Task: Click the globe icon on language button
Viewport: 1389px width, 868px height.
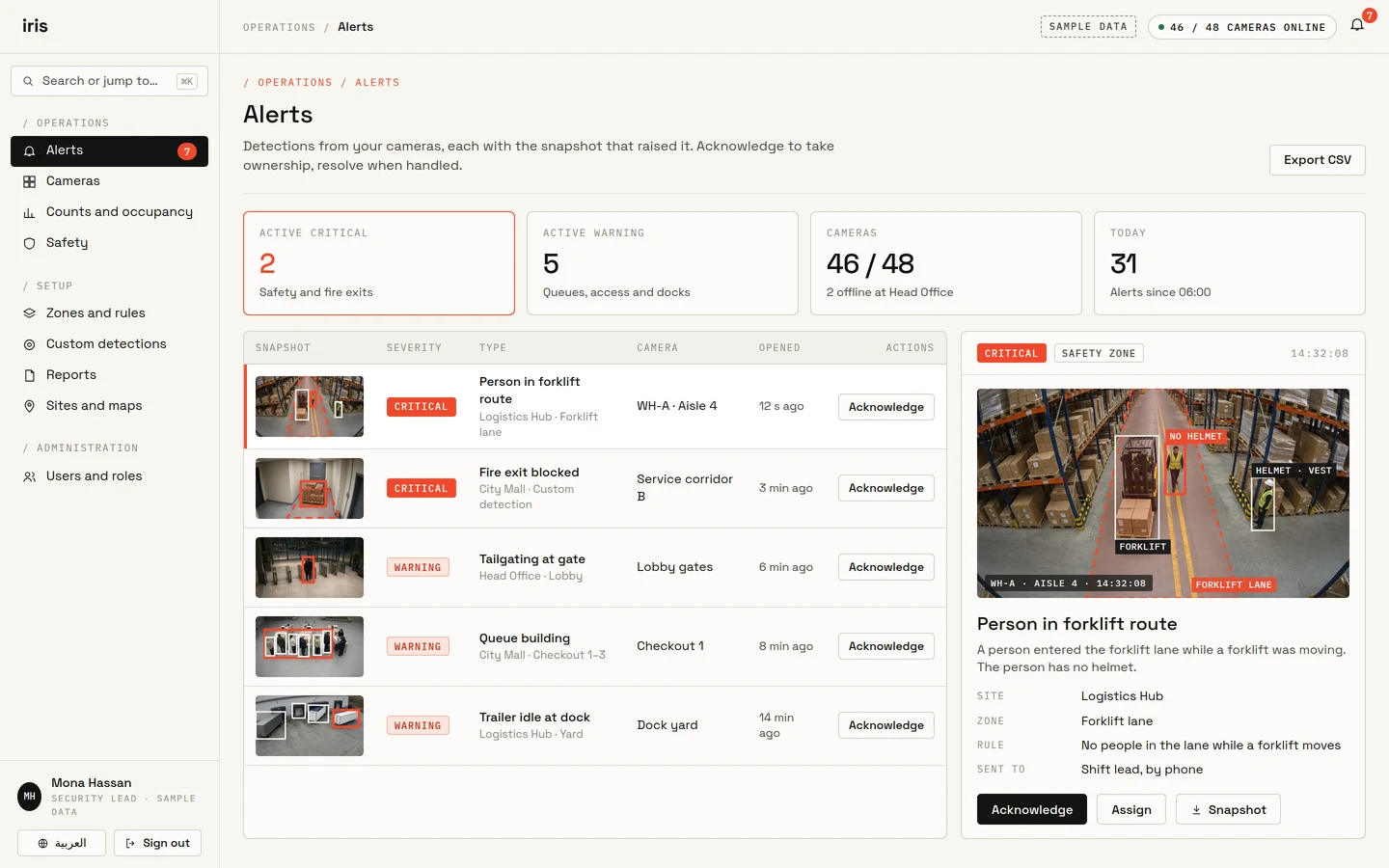Action: (42, 843)
